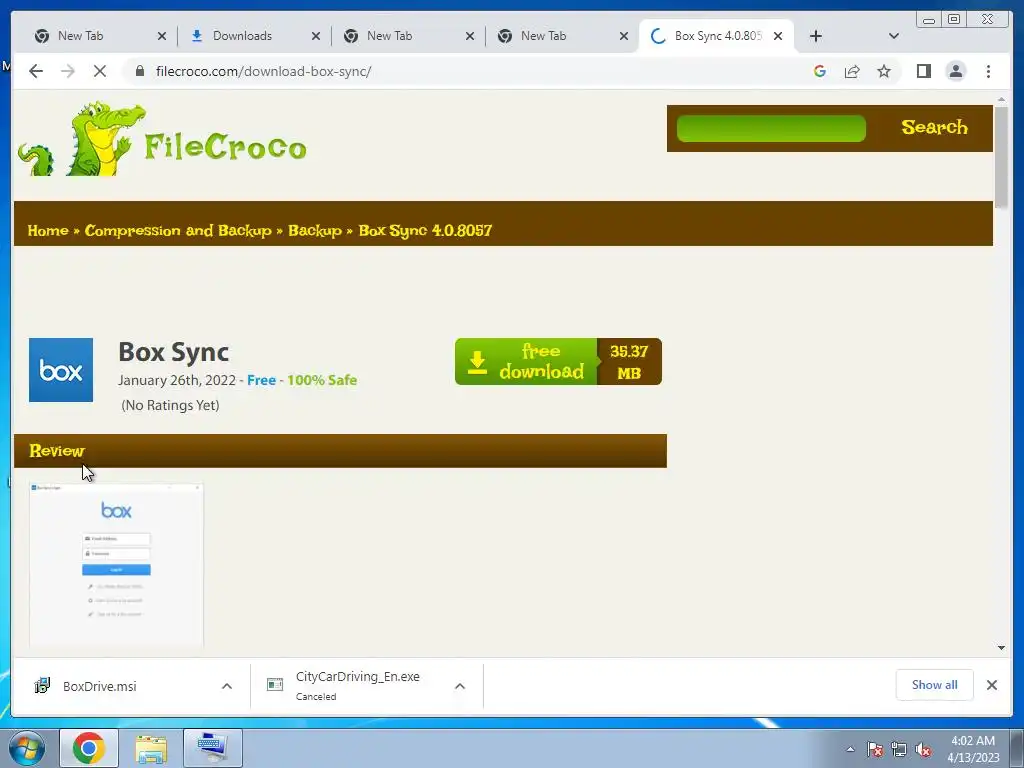This screenshot has height=768, width=1024.
Task: Open the Chrome profile avatar
Action: 956,71
